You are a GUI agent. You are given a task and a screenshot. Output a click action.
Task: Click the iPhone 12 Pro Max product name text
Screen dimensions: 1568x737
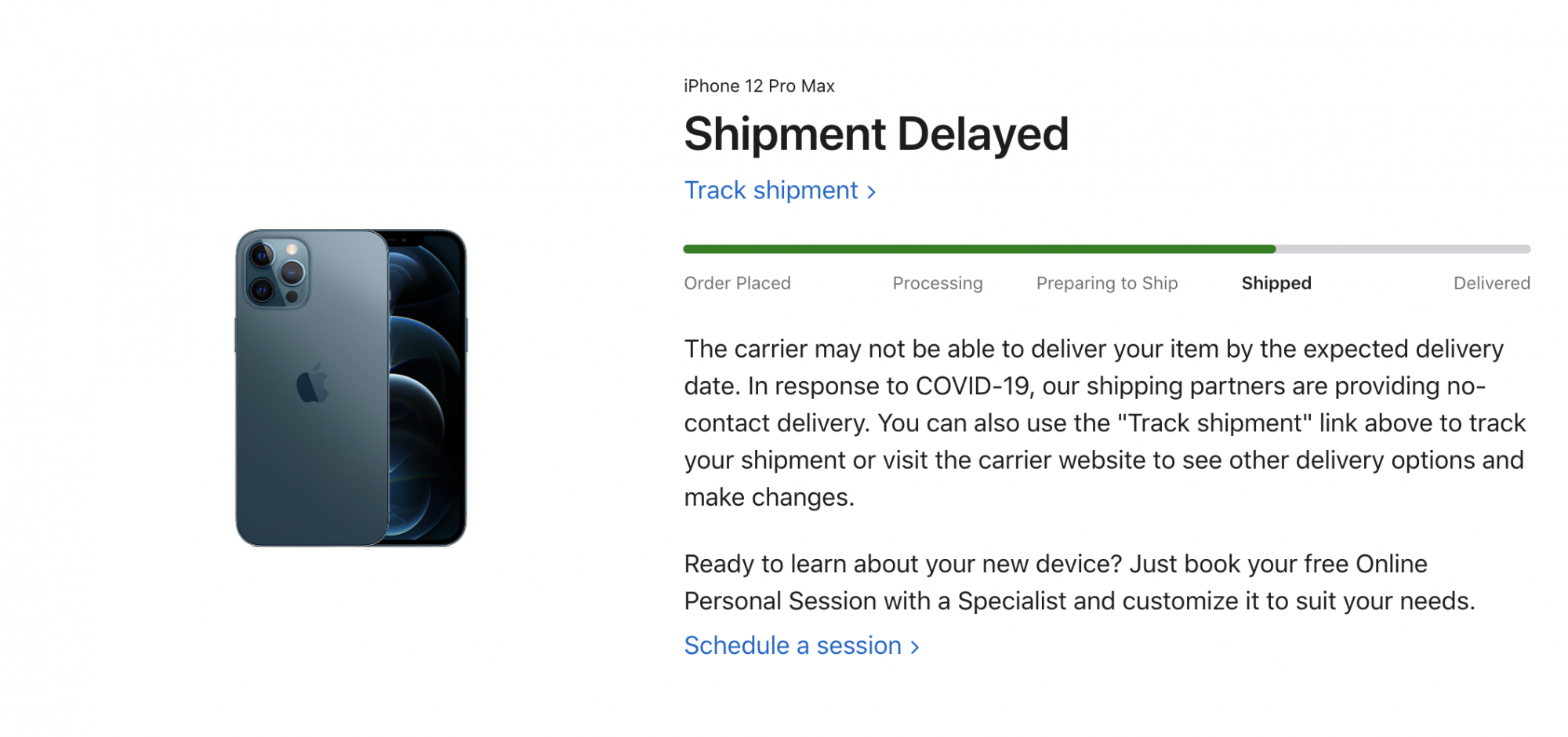click(x=759, y=86)
